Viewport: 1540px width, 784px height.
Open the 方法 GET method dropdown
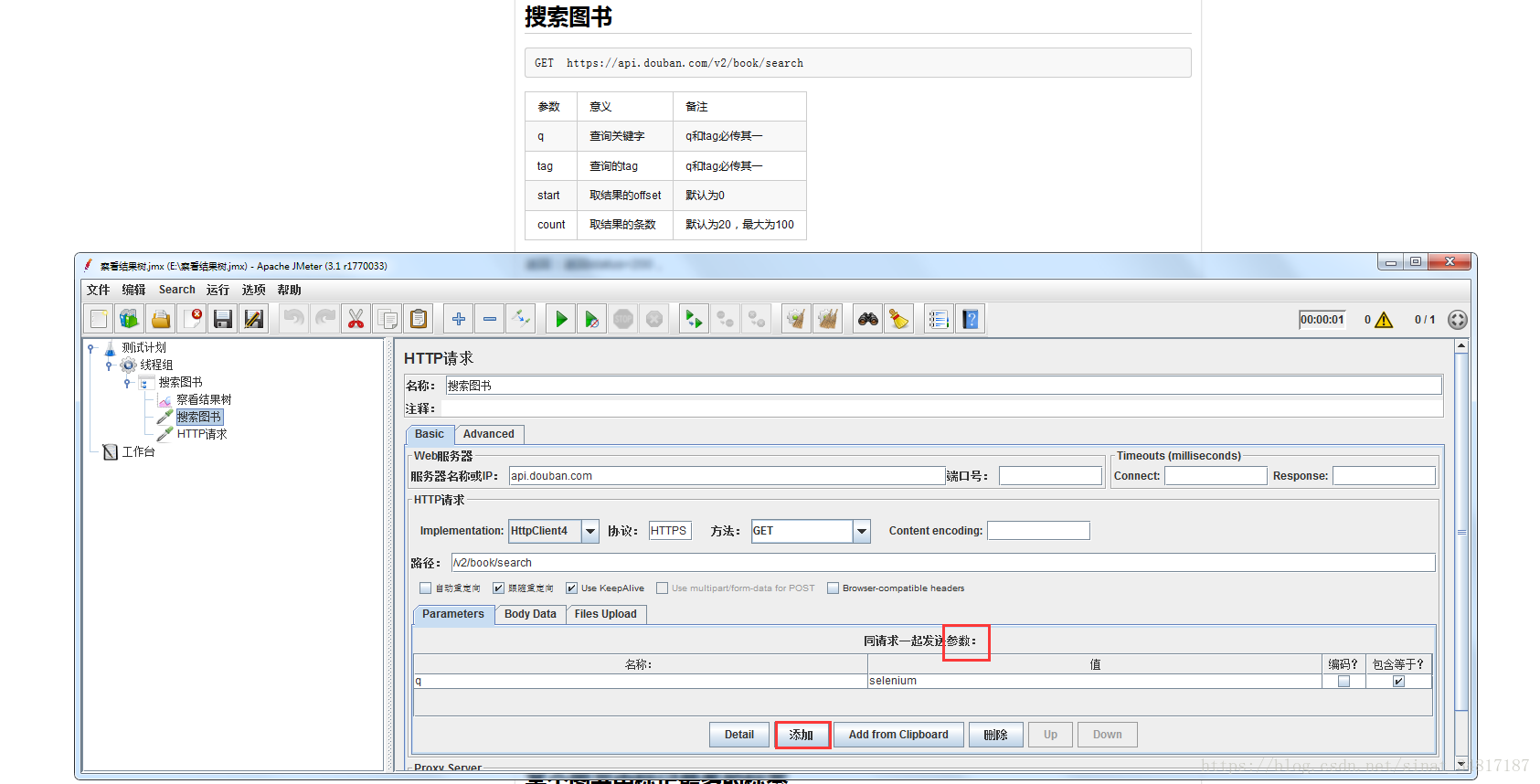[x=862, y=531]
